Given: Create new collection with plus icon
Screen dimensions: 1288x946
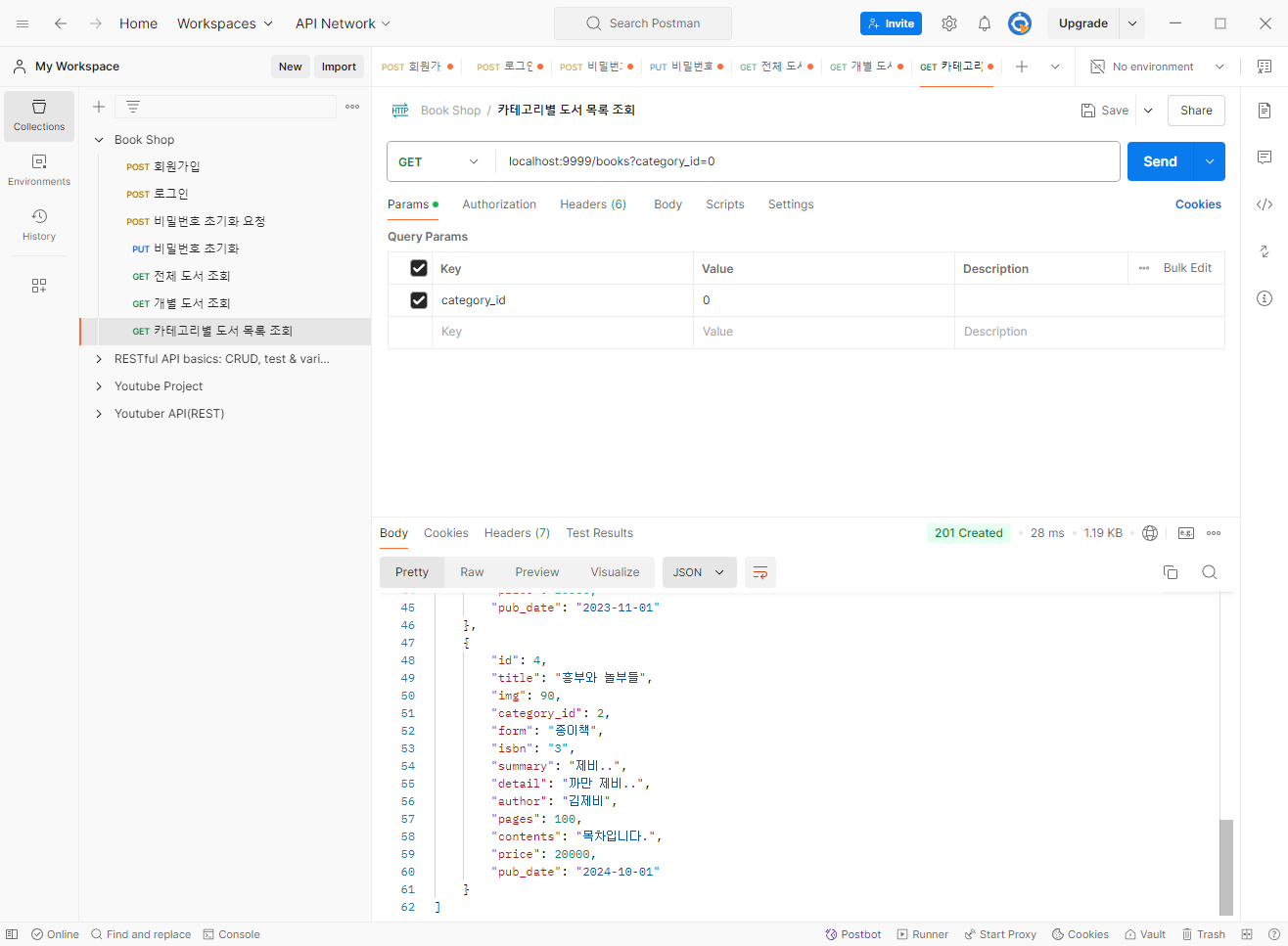Looking at the screenshot, I should coord(99,107).
